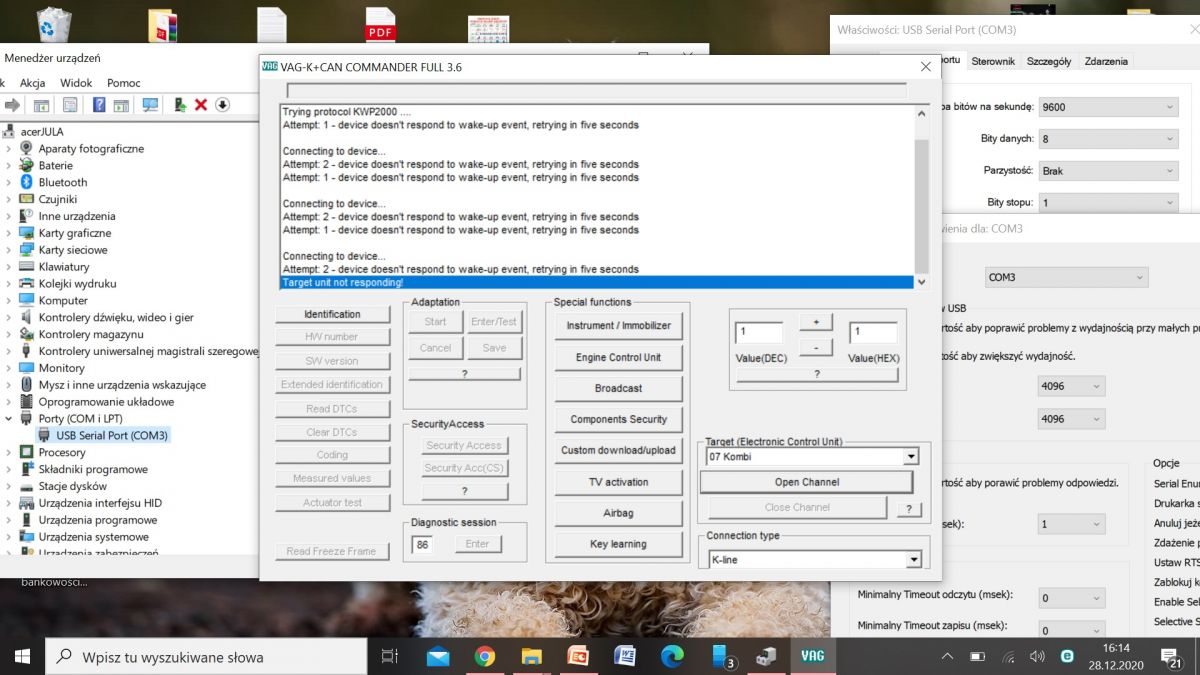This screenshot has width=1200, height=675.
Task: Switch to the Szczegóły tab
Action: click(x=1049, y=61)
